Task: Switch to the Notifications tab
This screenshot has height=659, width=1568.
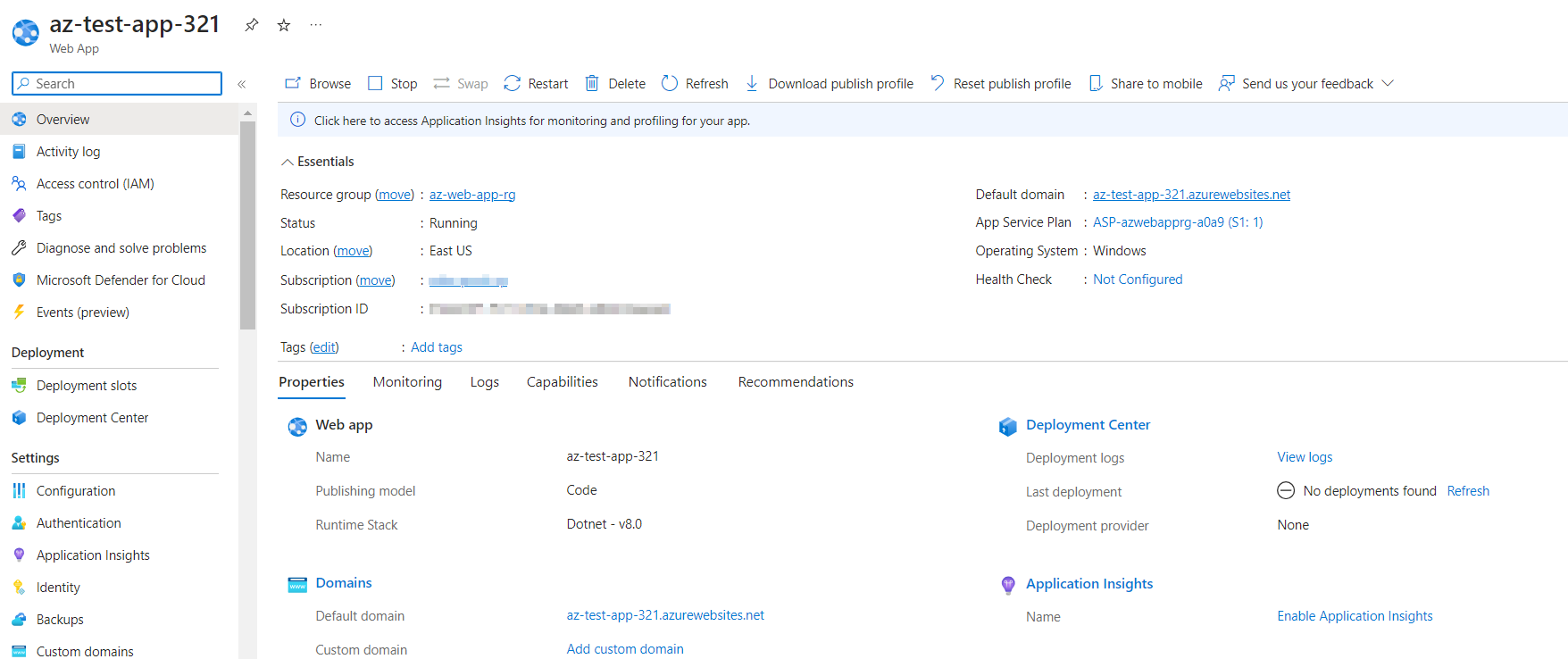Action: pyautogui.click(x=668, y=382)
